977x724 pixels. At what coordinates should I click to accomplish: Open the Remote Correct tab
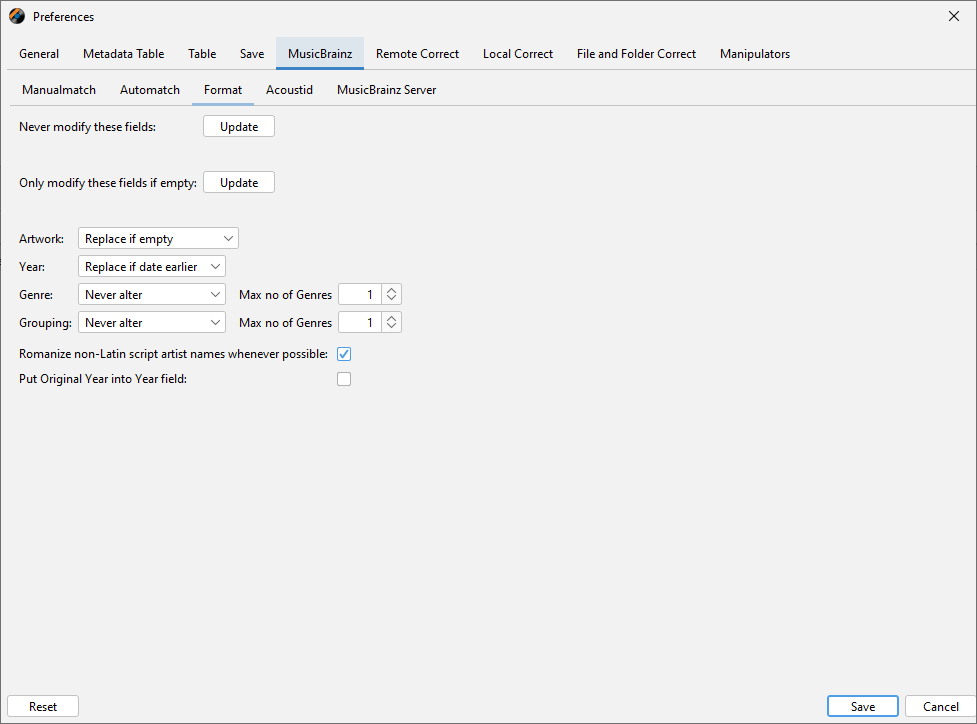[417, 54]
